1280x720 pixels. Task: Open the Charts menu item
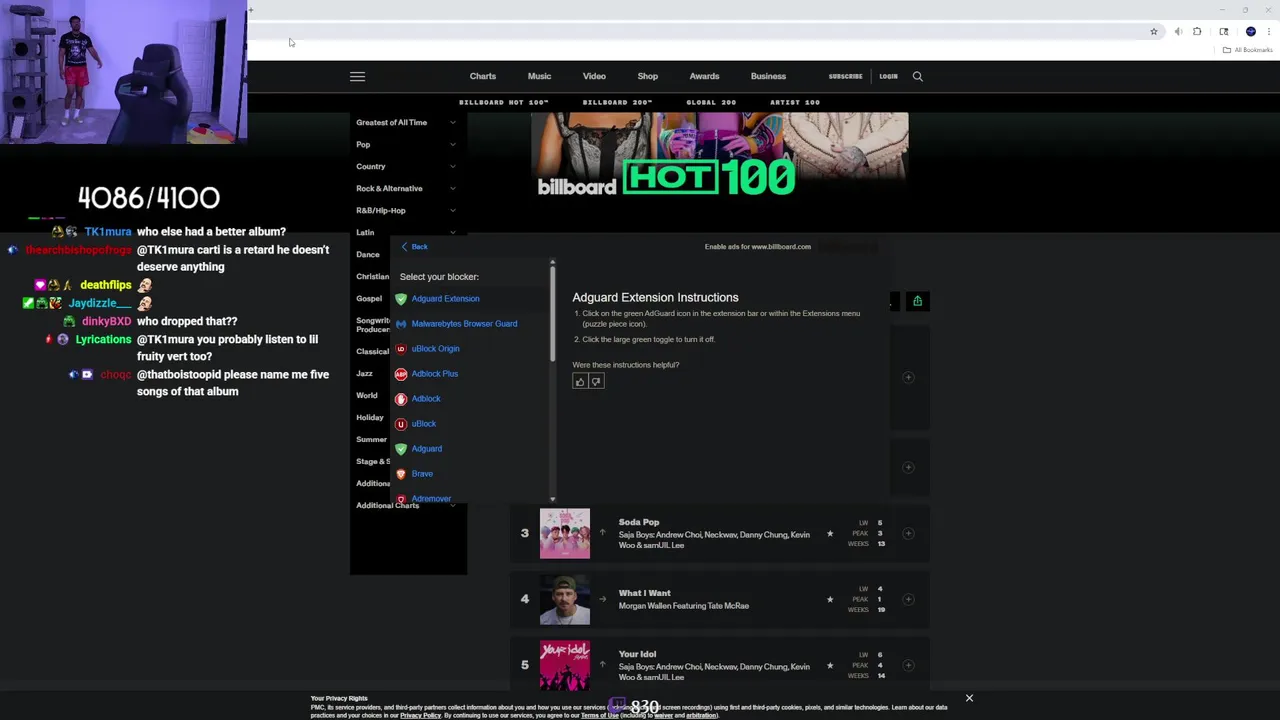483,76
